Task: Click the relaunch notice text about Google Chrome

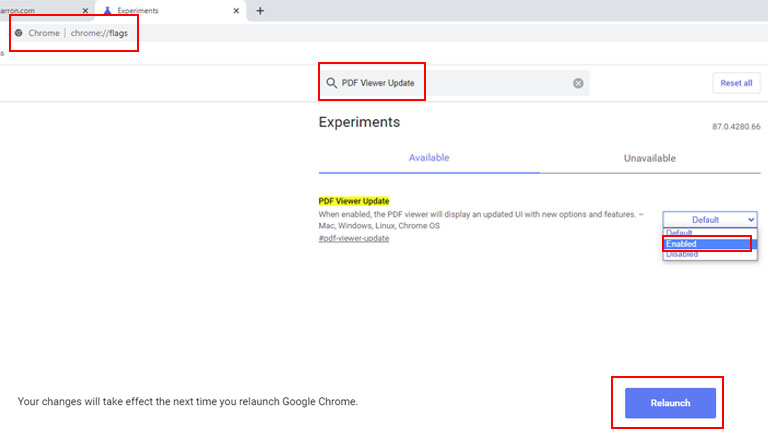Action: (188, 402)
